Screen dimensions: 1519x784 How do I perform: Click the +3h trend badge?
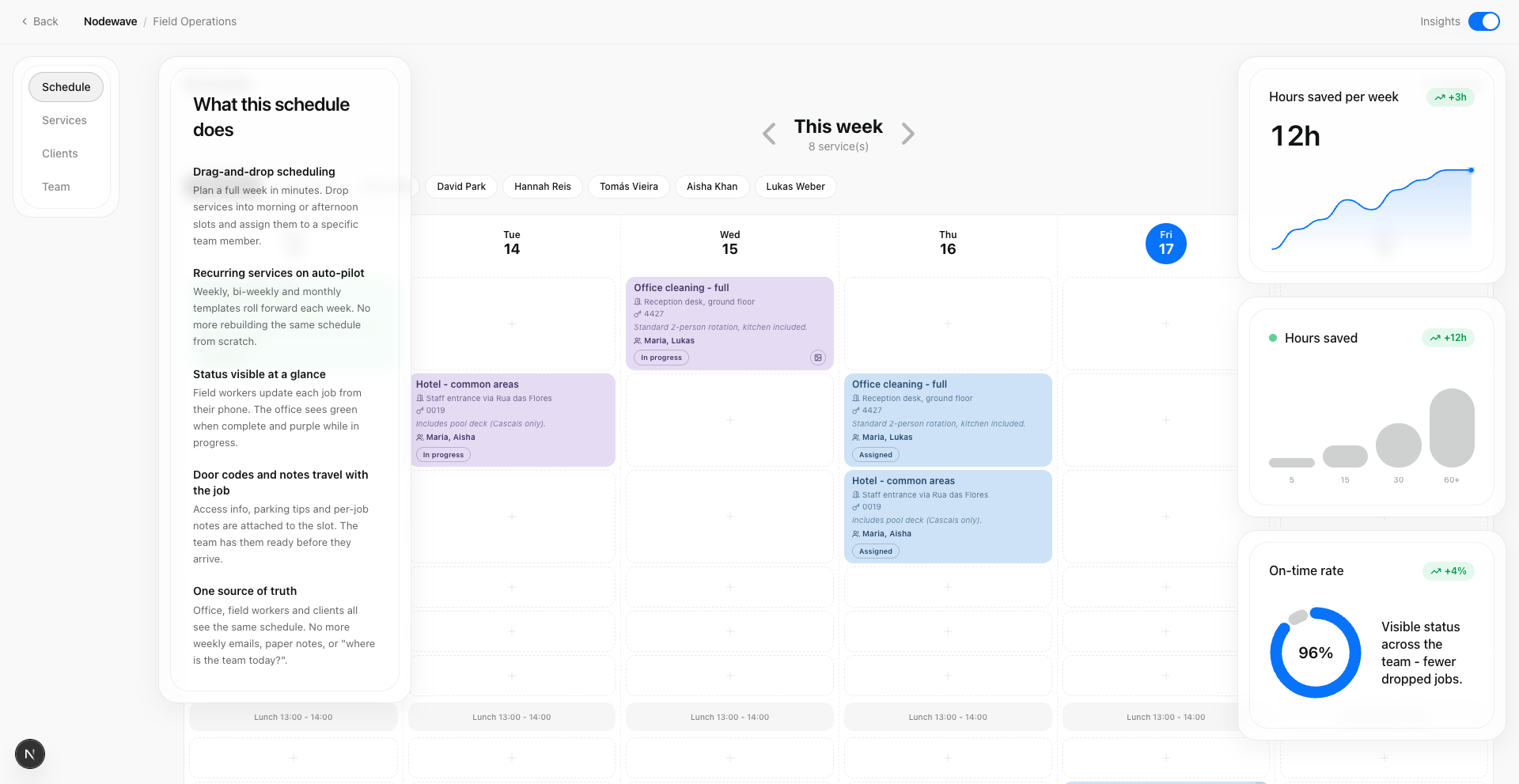tap(1450, 97)
